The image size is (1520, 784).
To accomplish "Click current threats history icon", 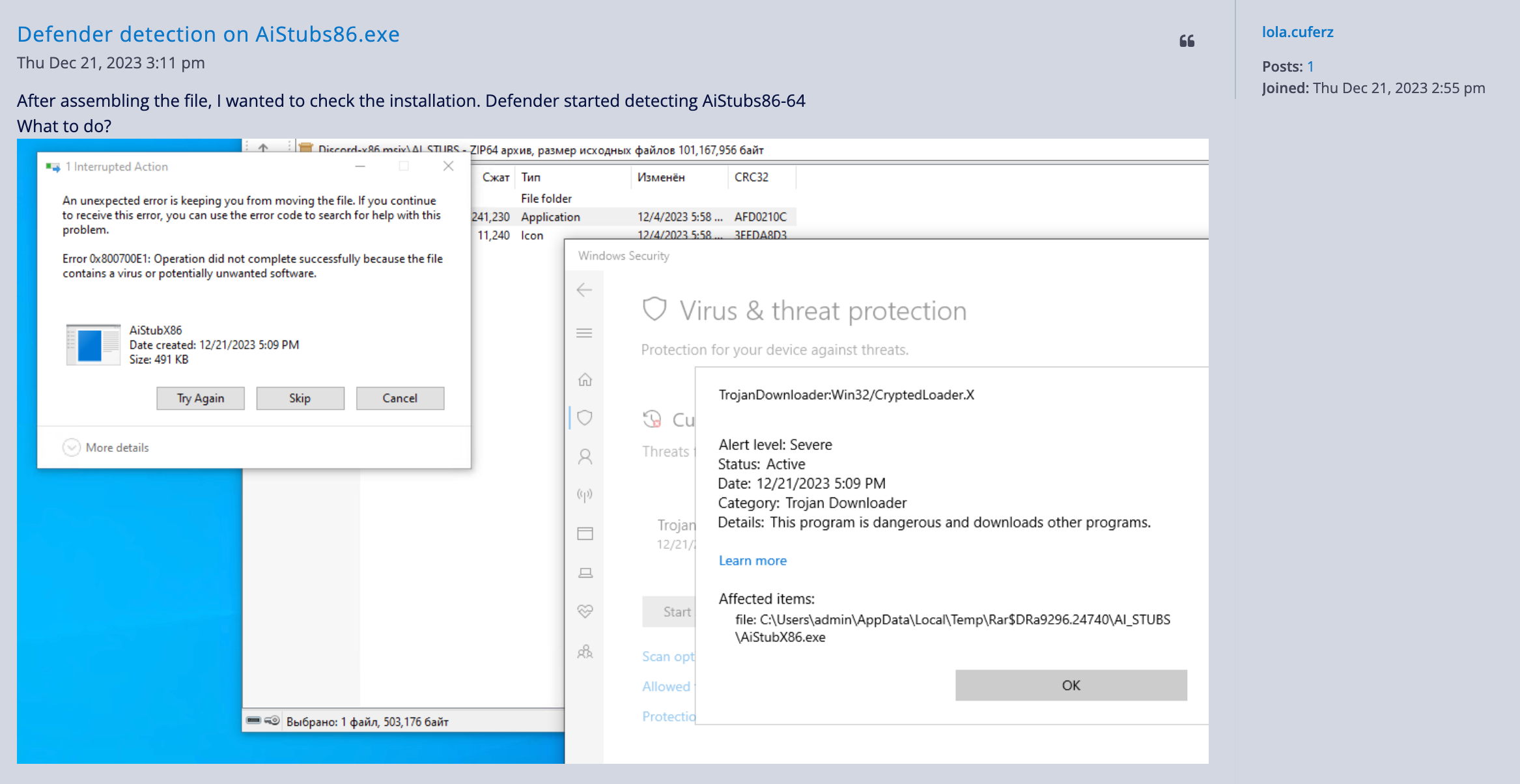I will tap(652, 419).
